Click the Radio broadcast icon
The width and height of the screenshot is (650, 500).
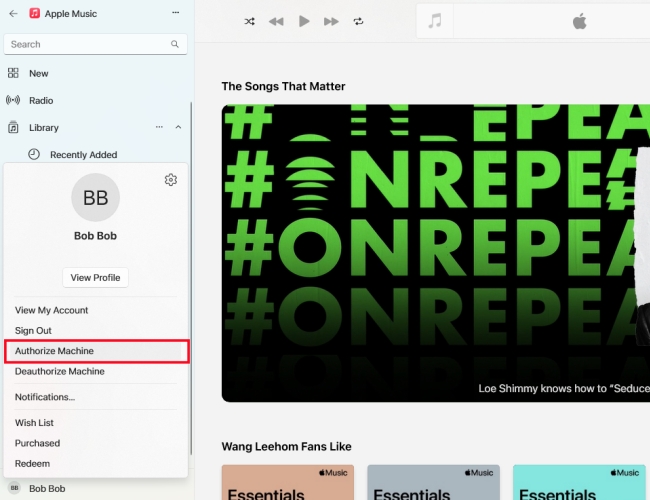tap(13, 100)
